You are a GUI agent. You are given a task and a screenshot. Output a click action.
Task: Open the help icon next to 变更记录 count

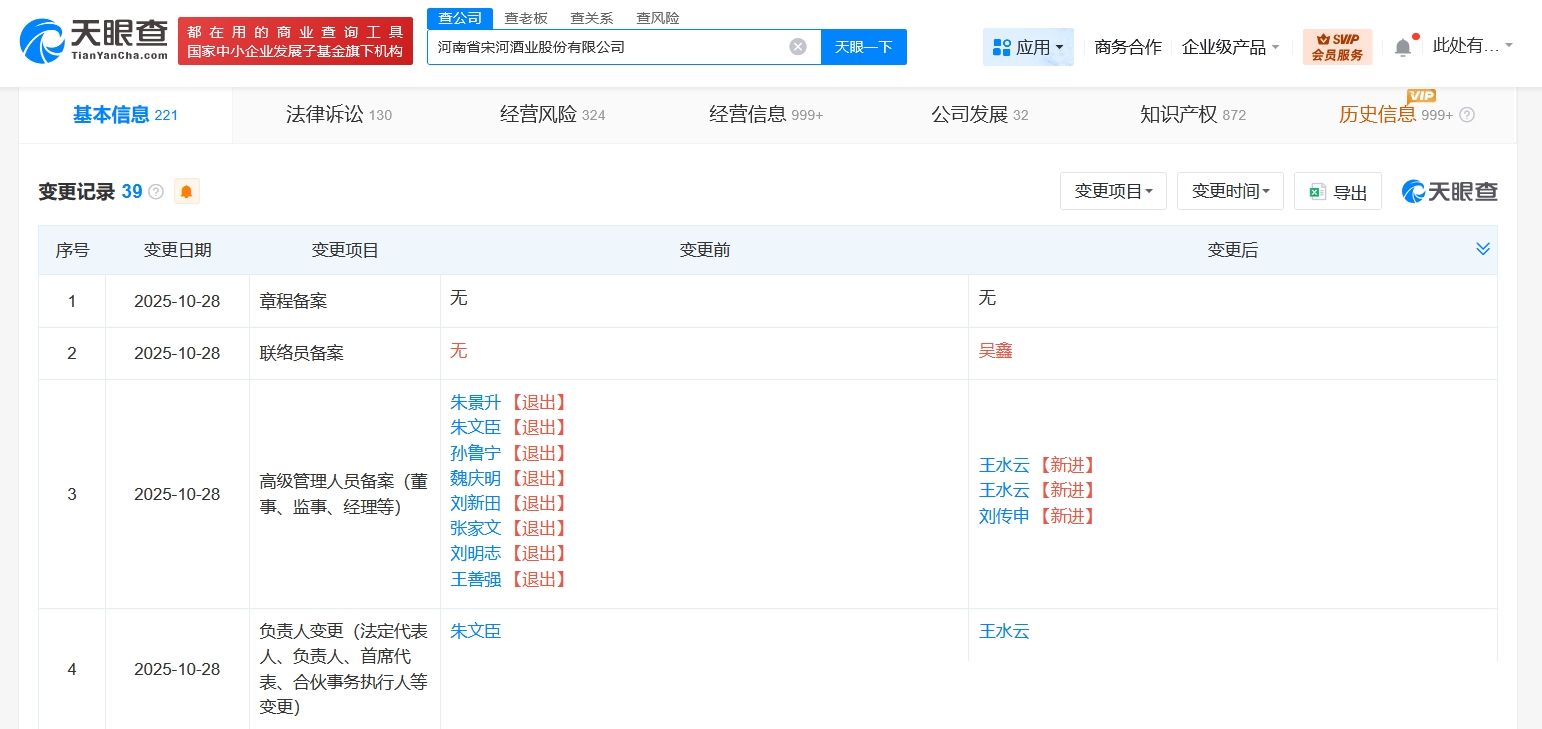(x=155, y=192)
